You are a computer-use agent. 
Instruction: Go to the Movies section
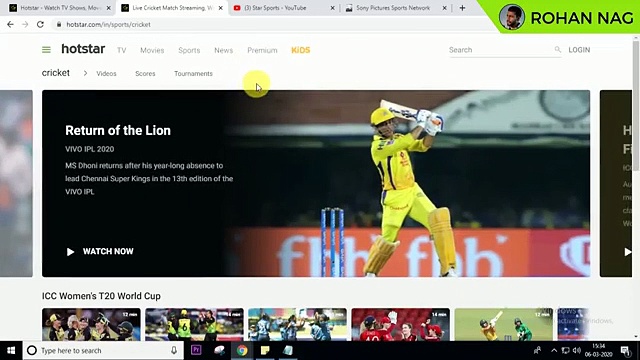click(x=152, y=50)
